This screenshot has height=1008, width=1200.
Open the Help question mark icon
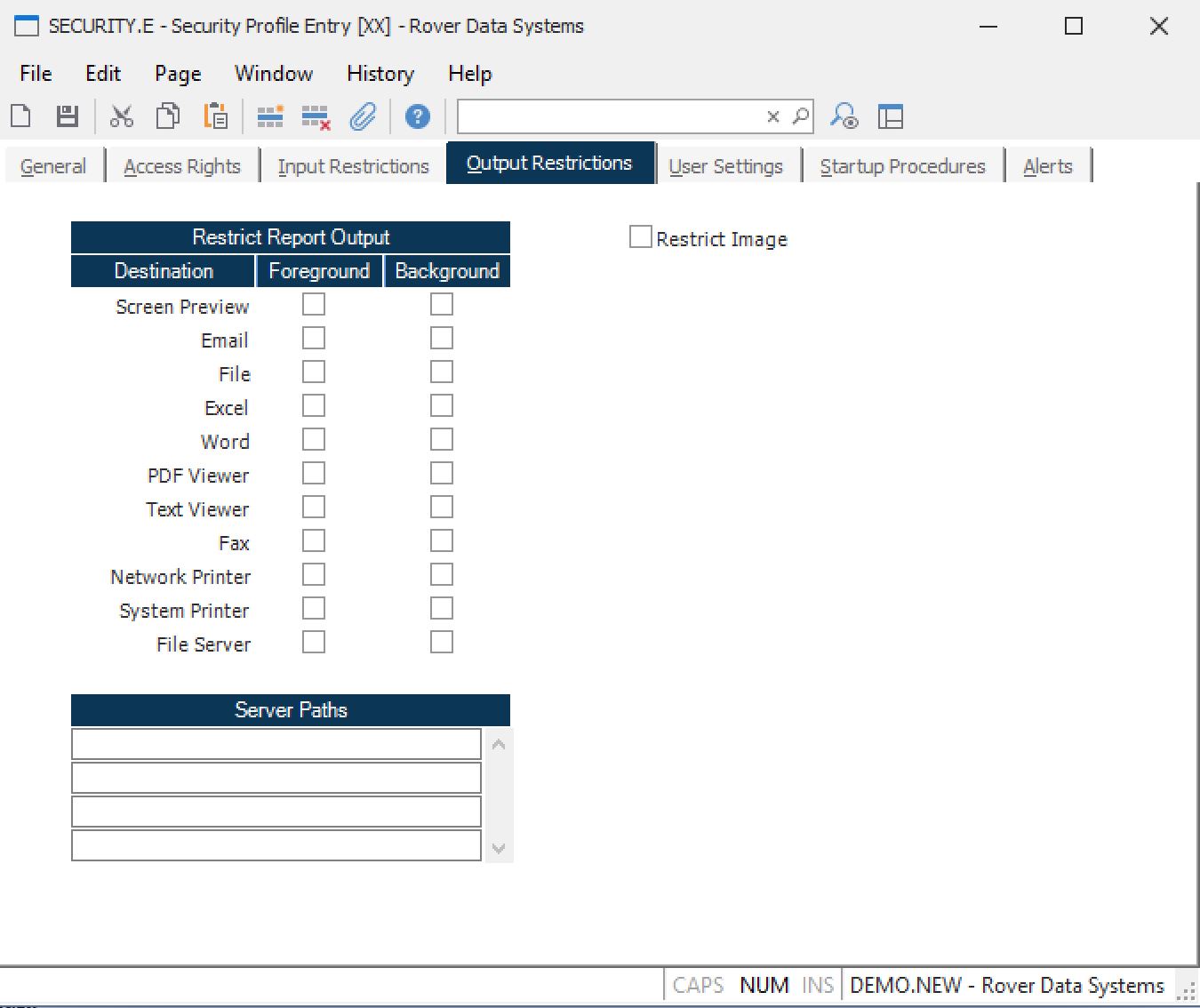coord(417,116)
